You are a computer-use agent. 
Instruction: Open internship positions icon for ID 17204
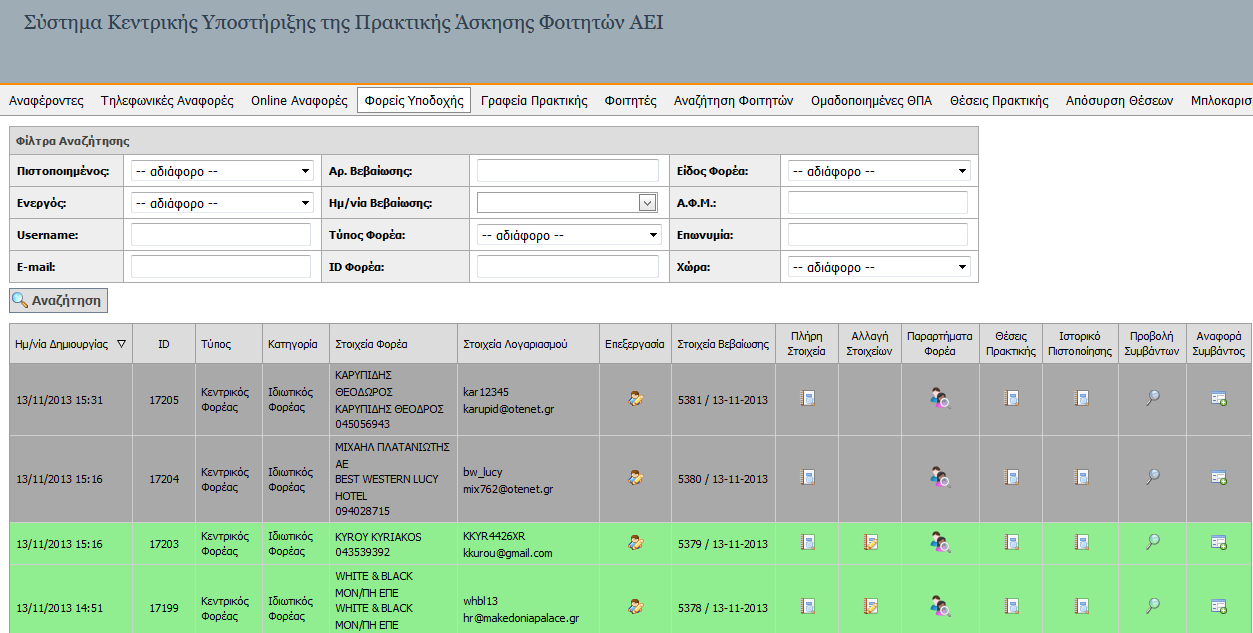coord(1011,477)
